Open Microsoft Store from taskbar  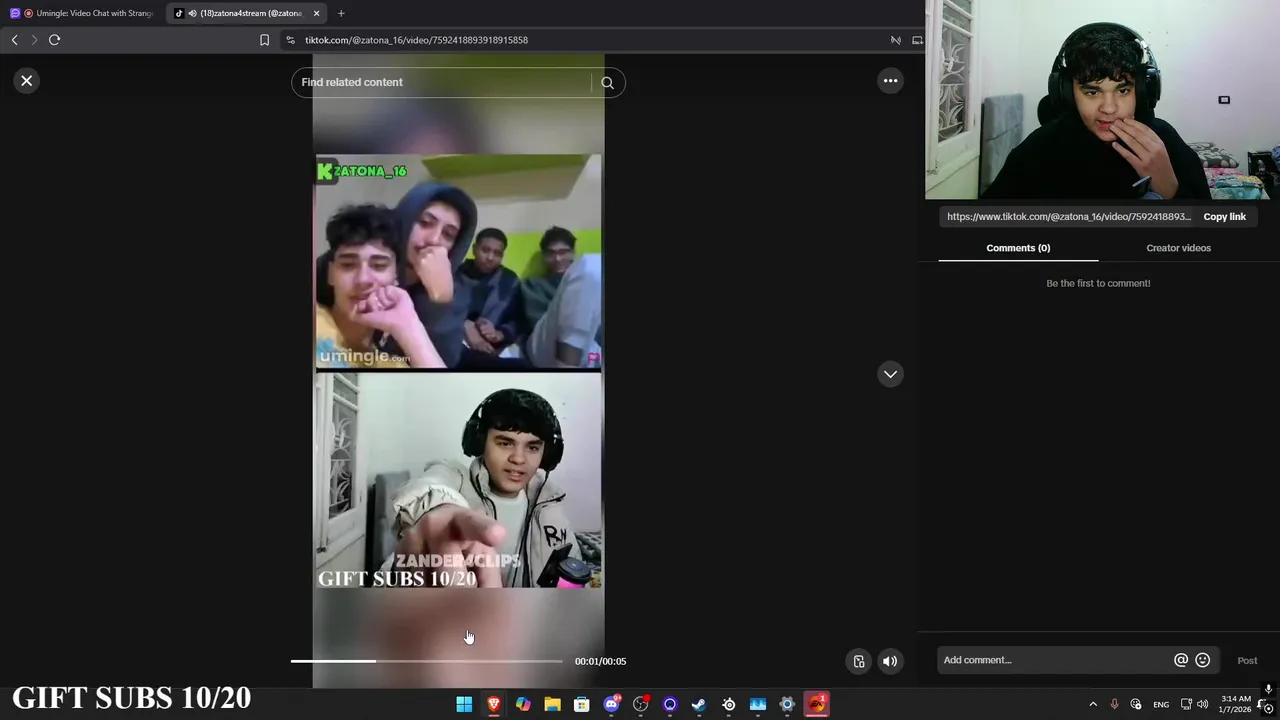click(581, 705)
